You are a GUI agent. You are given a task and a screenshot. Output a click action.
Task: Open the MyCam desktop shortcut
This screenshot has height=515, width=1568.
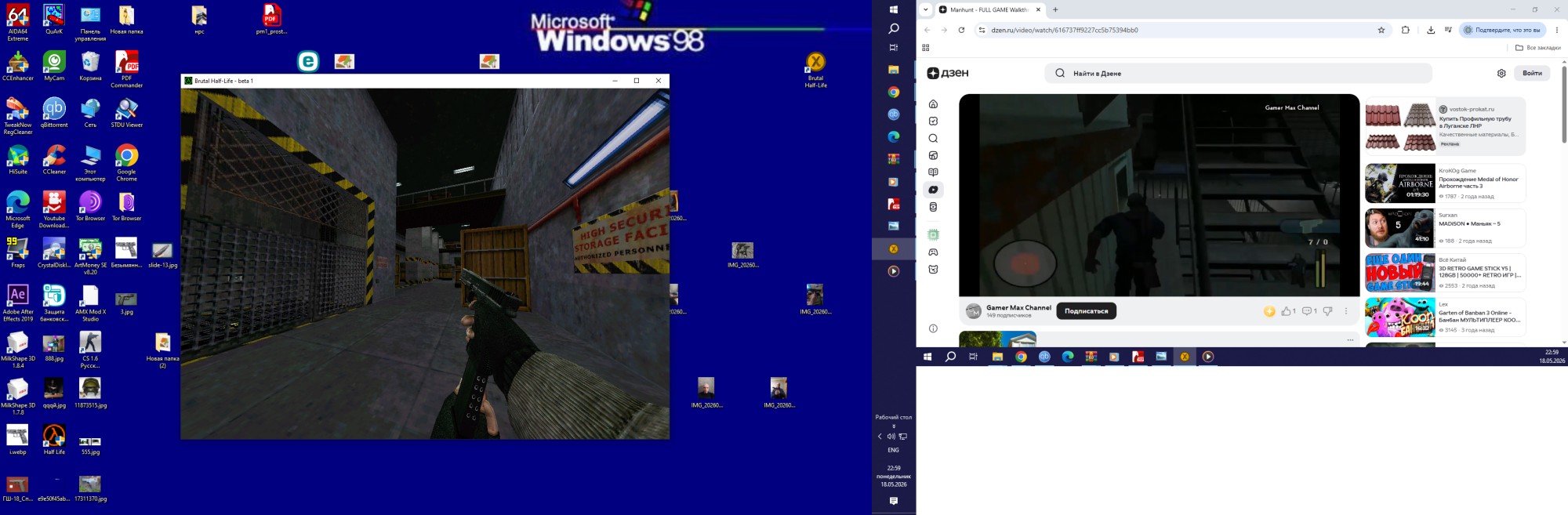click(x=54, y=66)
